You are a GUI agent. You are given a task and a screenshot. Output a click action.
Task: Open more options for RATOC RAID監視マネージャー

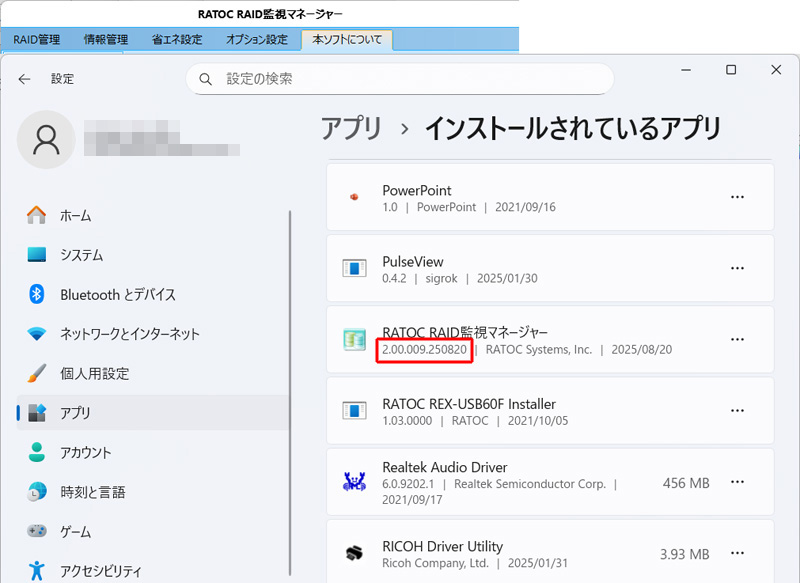pyautogui.click(x=737, y=340)
